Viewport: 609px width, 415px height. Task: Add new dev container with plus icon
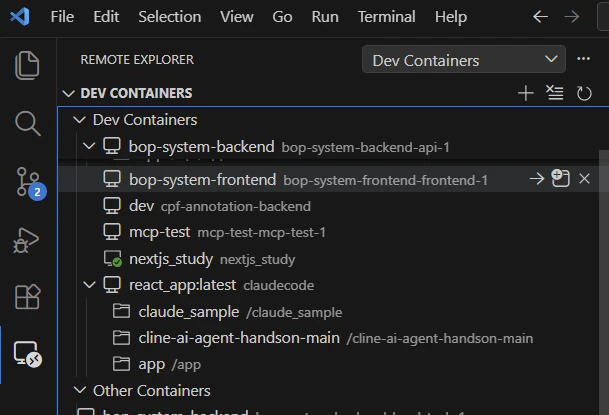click(x=525, y=93)
